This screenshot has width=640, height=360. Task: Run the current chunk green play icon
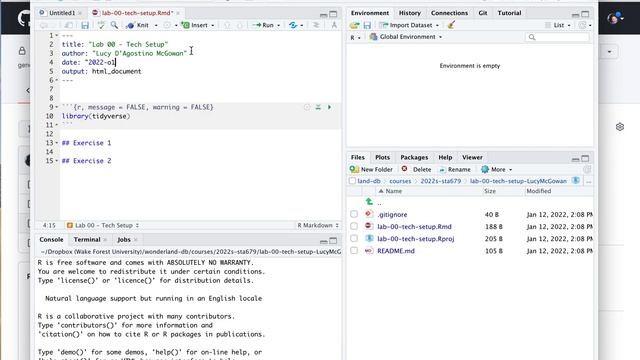tap(329, 107)
